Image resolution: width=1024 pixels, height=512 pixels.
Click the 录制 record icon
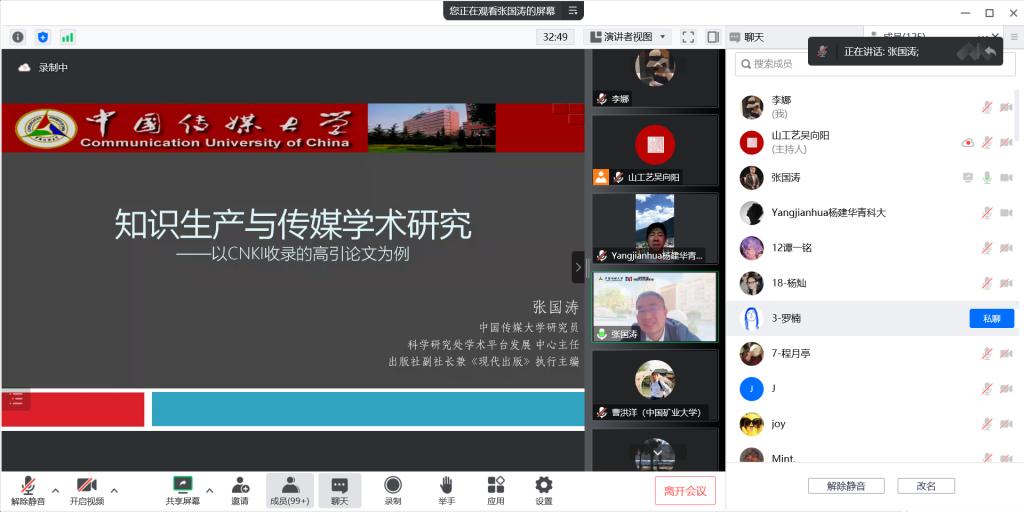point(393,490)
